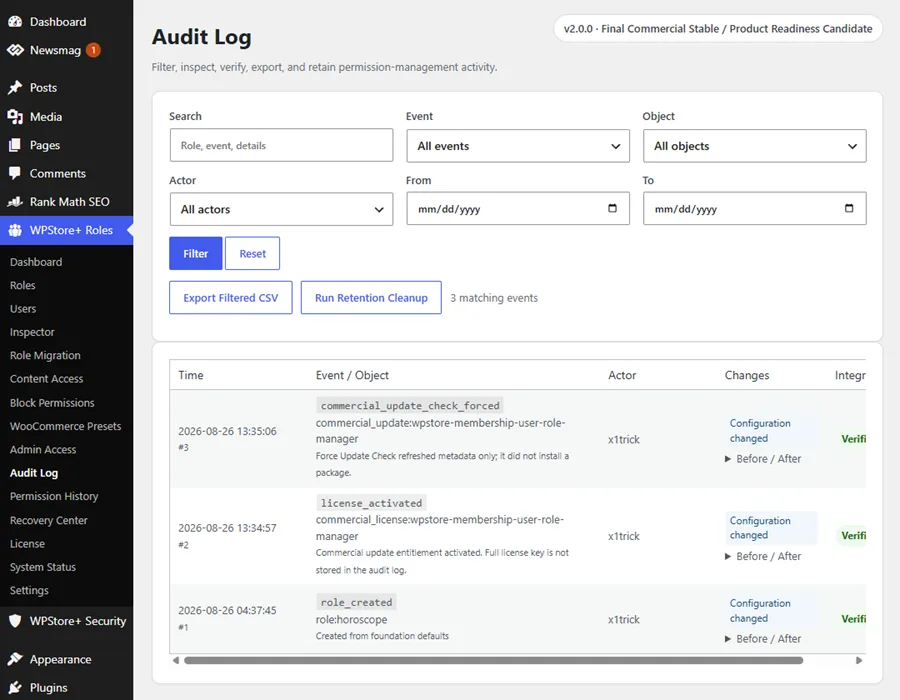Click Run Retention Cleanup button
The width and height of the screenshot is (900, 700).
[371, 298]
